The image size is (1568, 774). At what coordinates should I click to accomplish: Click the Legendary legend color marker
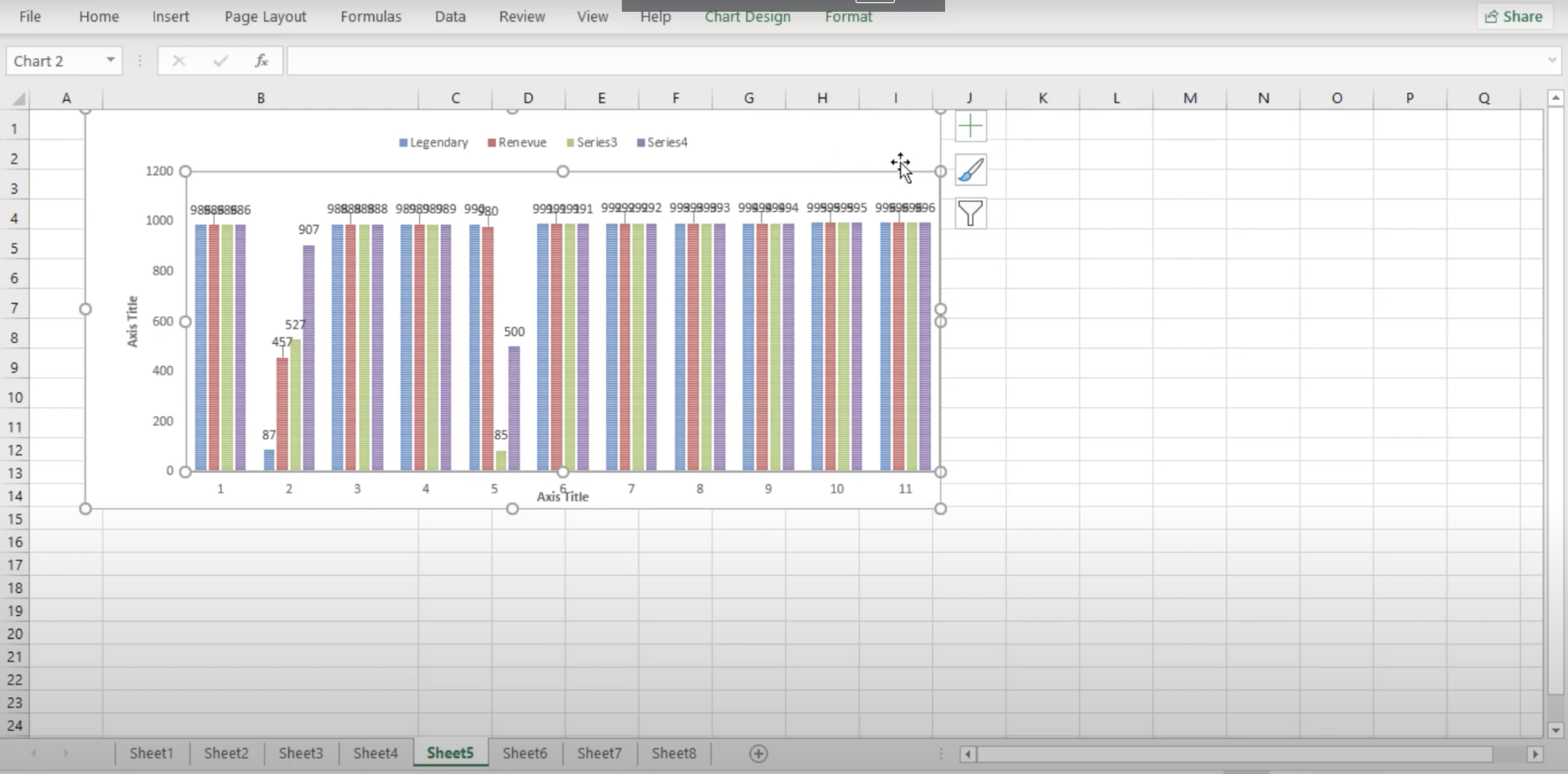point(403,142)
